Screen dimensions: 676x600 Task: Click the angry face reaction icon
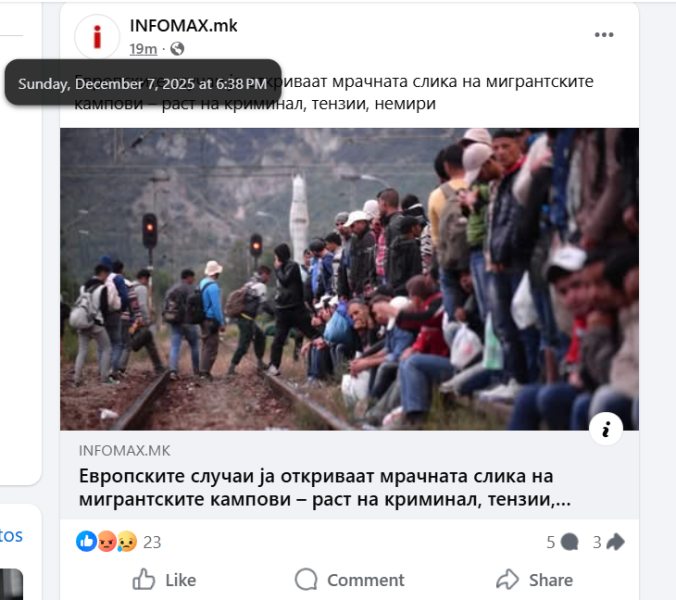tap(106, 541)
